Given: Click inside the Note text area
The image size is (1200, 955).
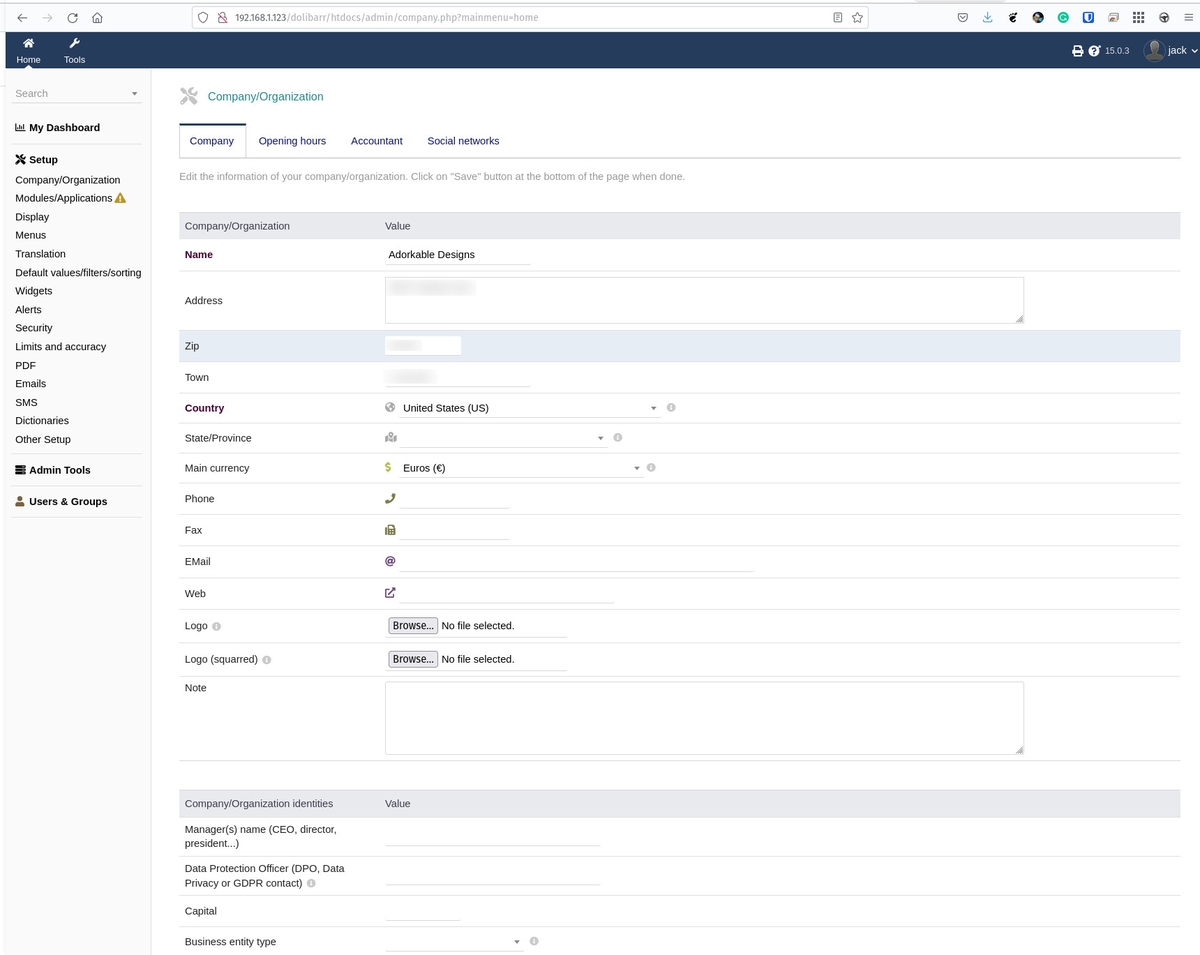Looking at the screenshot, I should pyautogui.click(x=700, y=716).
